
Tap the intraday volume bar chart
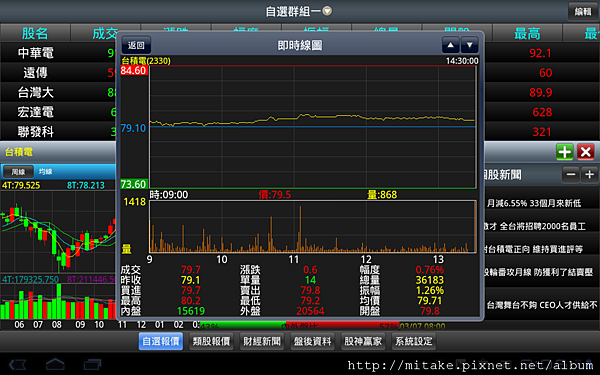[313, 227]
